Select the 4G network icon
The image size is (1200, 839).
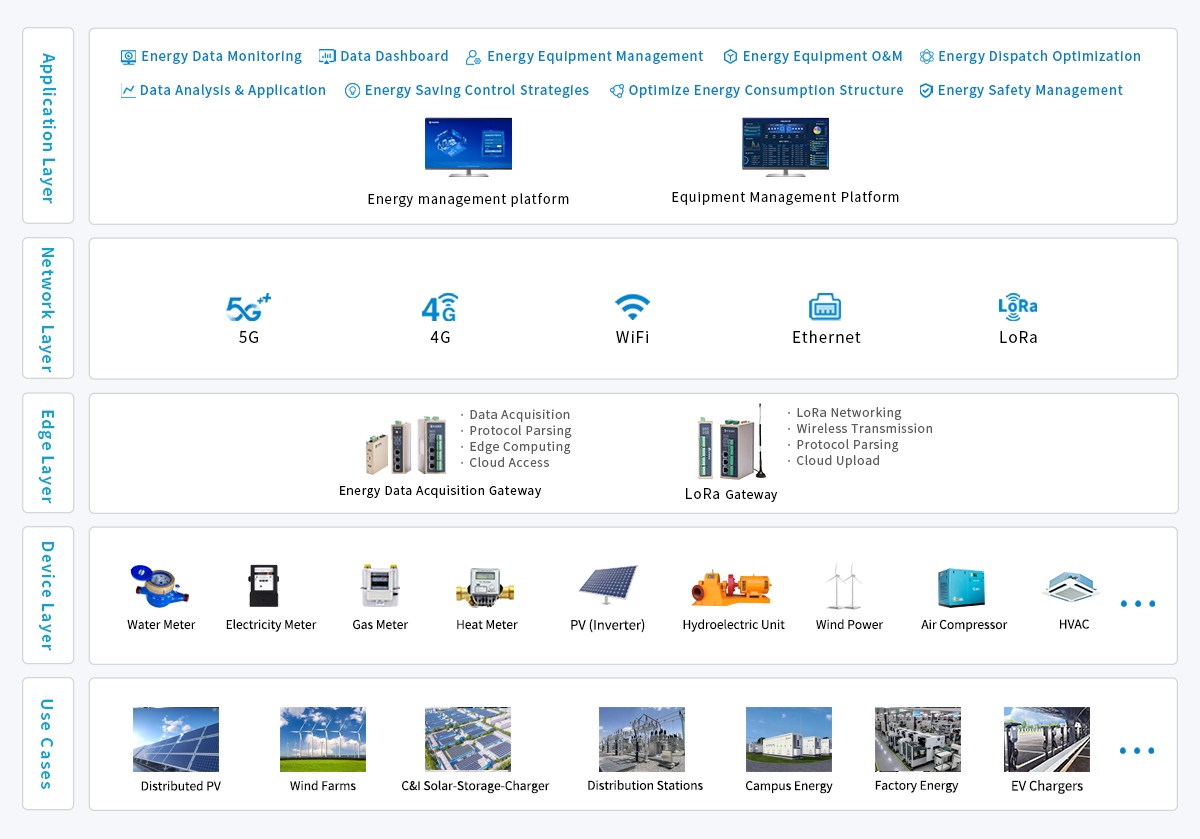[x=440, y=307]
